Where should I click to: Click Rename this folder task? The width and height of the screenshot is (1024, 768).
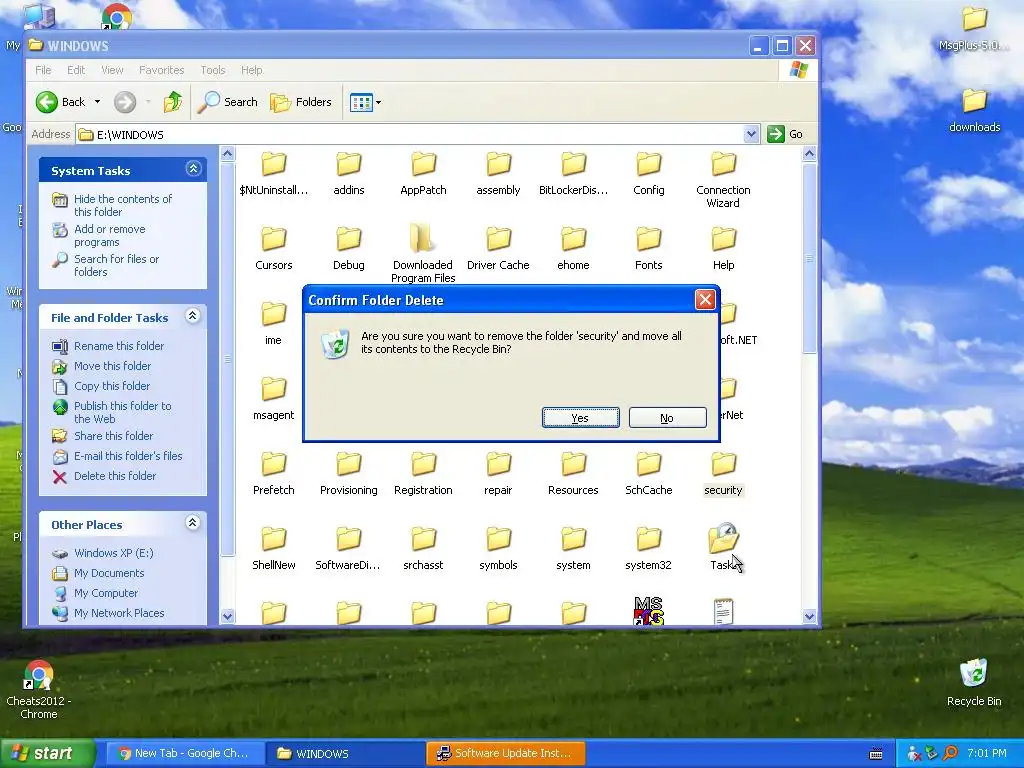[119, 346]
